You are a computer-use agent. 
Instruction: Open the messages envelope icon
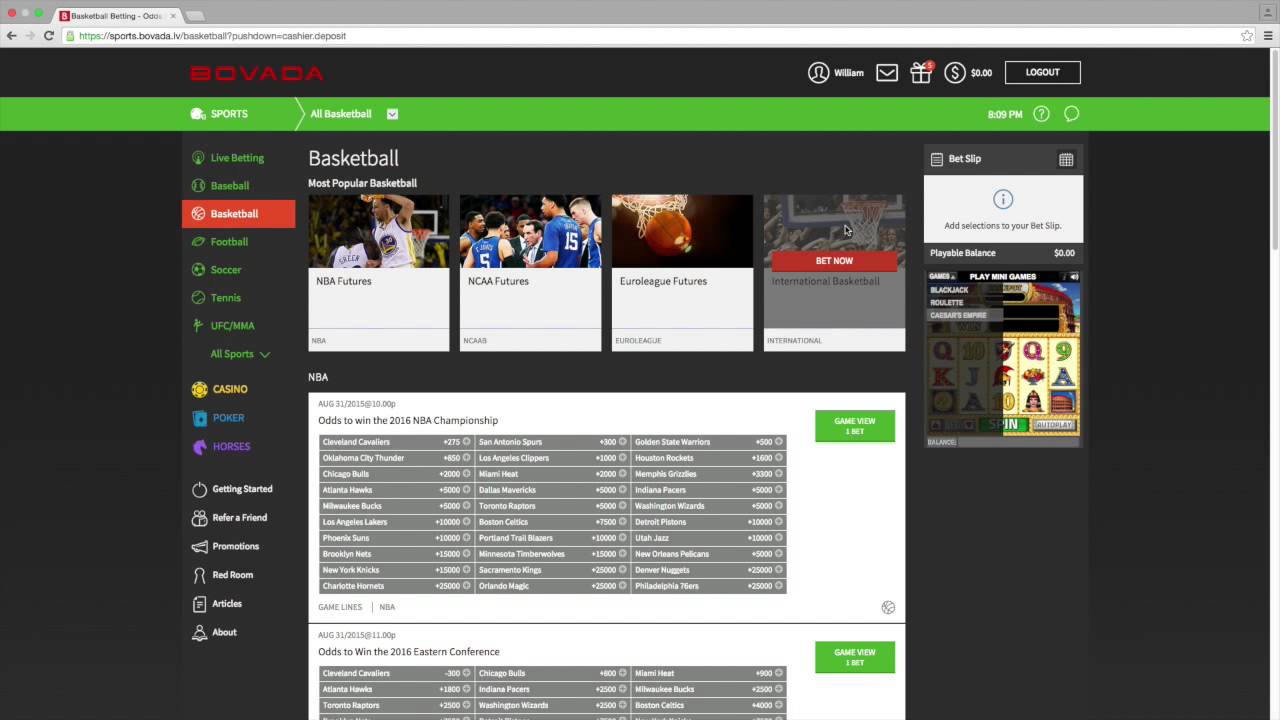tap(887, 72)
